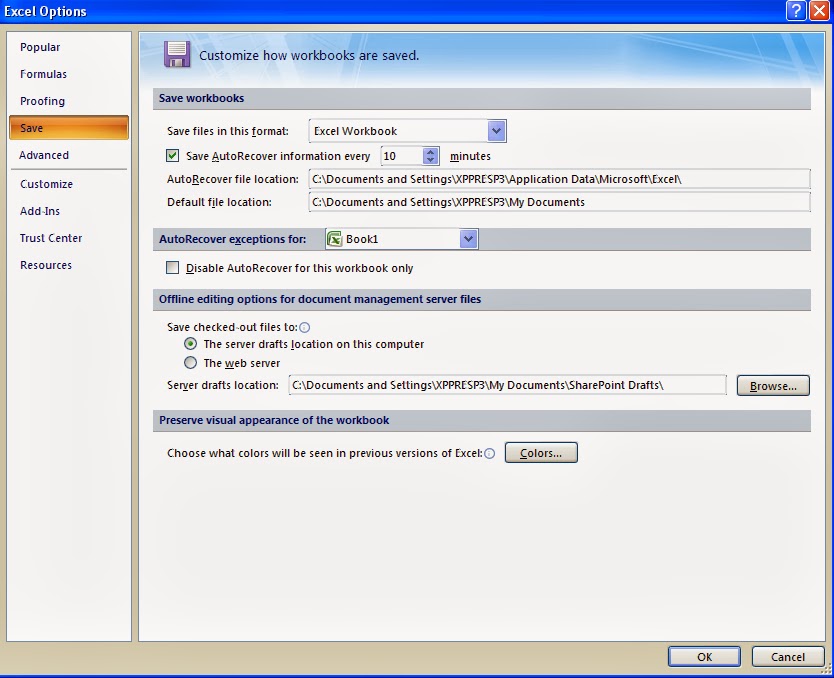
Task: Close the Excel Options dialog
Action: 819,11
